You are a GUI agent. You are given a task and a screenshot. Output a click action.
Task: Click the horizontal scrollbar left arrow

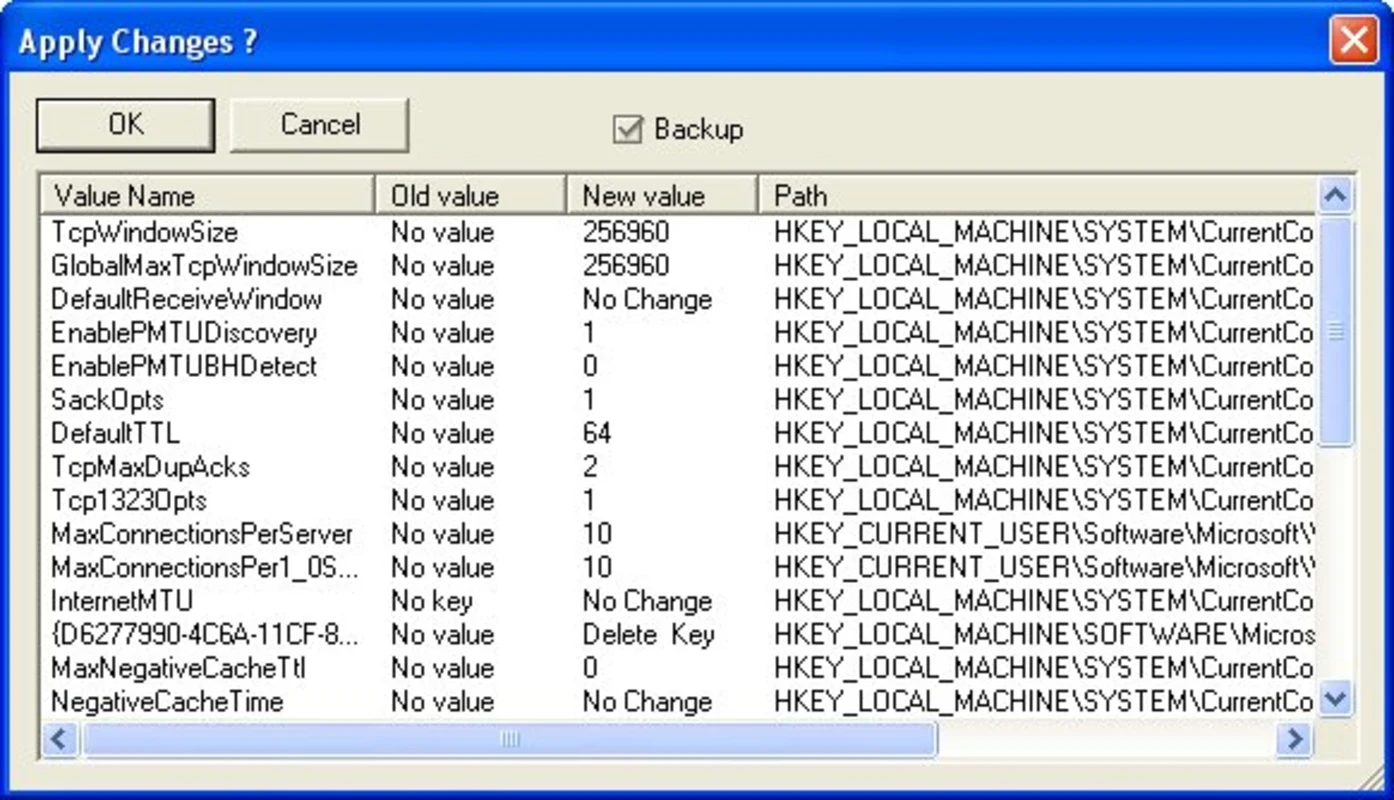pyautogui.click(x=59, y=739)
